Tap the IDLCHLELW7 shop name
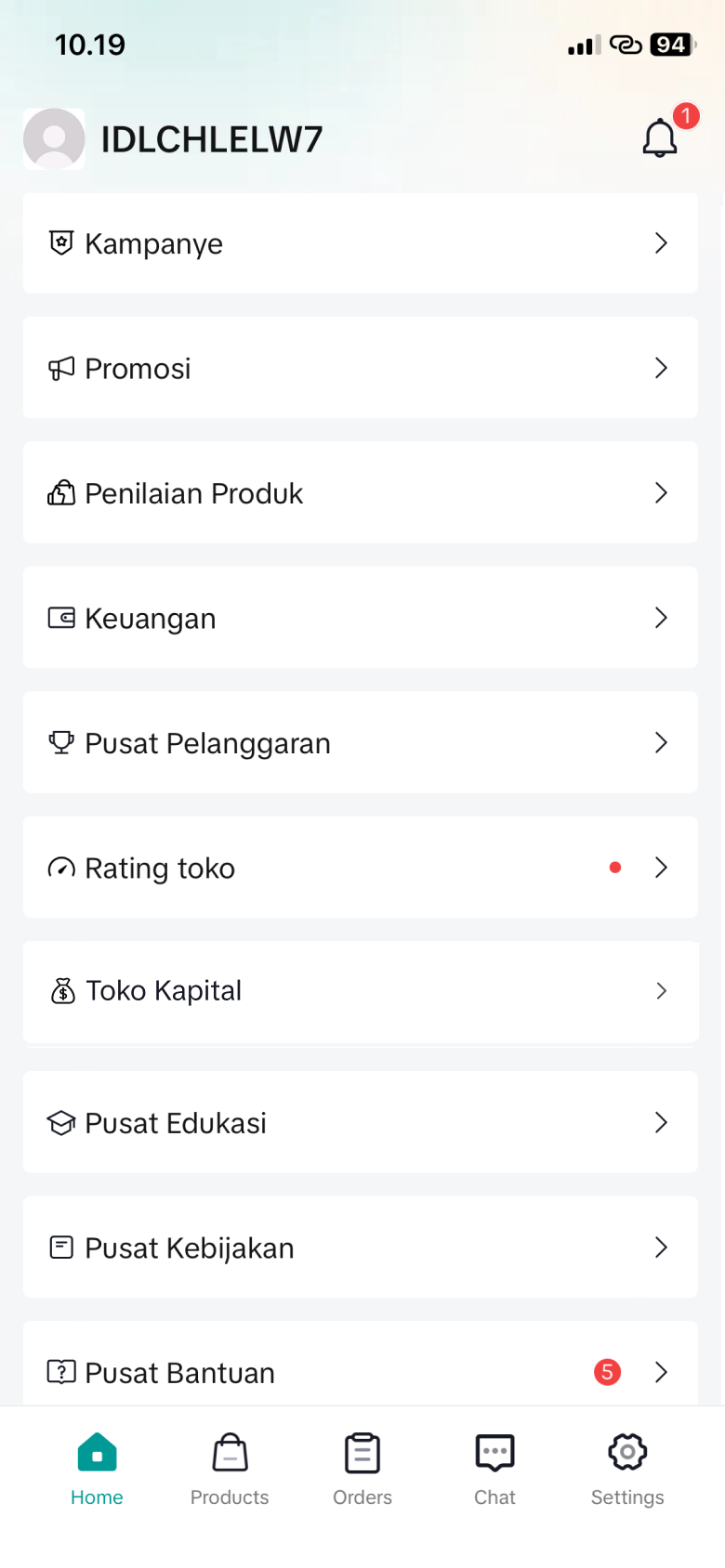725x1568 pixels. coord(212,139)
